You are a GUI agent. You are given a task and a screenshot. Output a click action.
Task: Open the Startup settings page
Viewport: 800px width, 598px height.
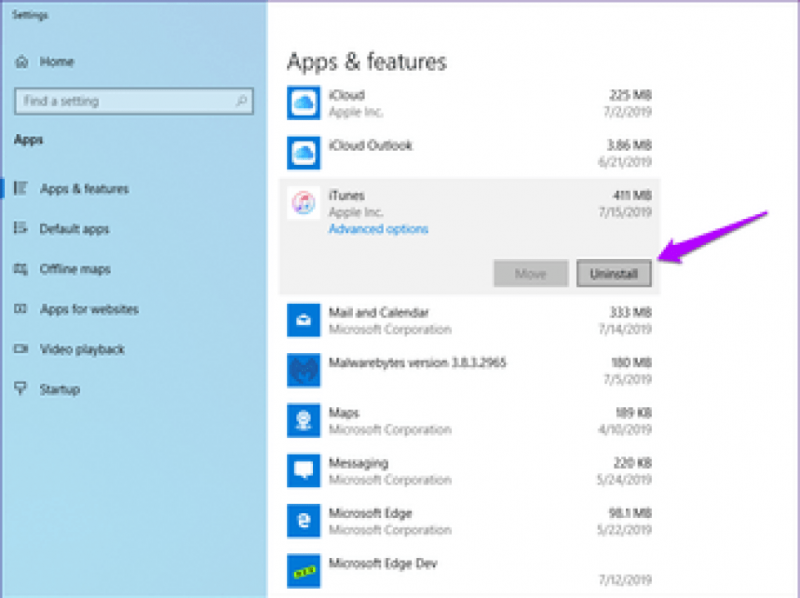coord(60,389)
